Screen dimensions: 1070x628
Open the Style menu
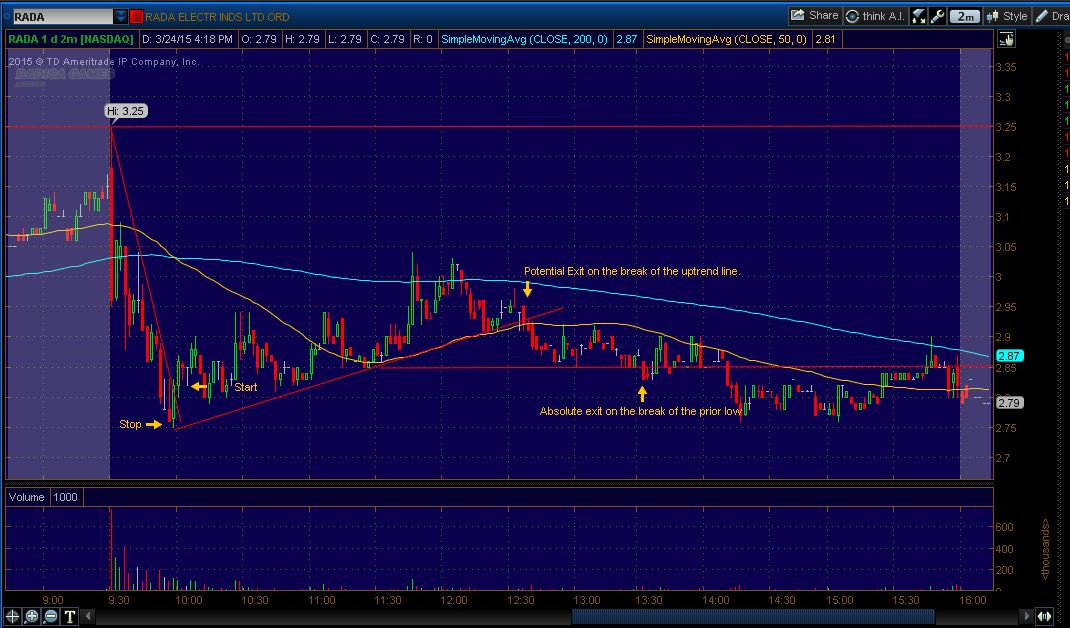tap(1007, 16)
